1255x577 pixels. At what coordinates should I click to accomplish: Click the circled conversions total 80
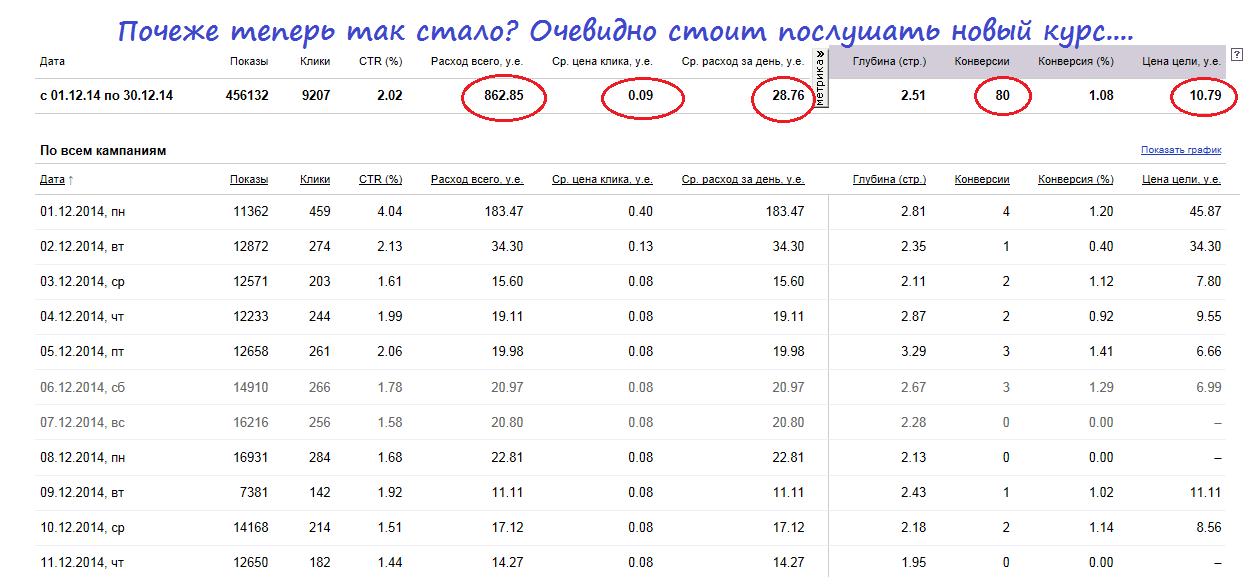[1001, 97]
